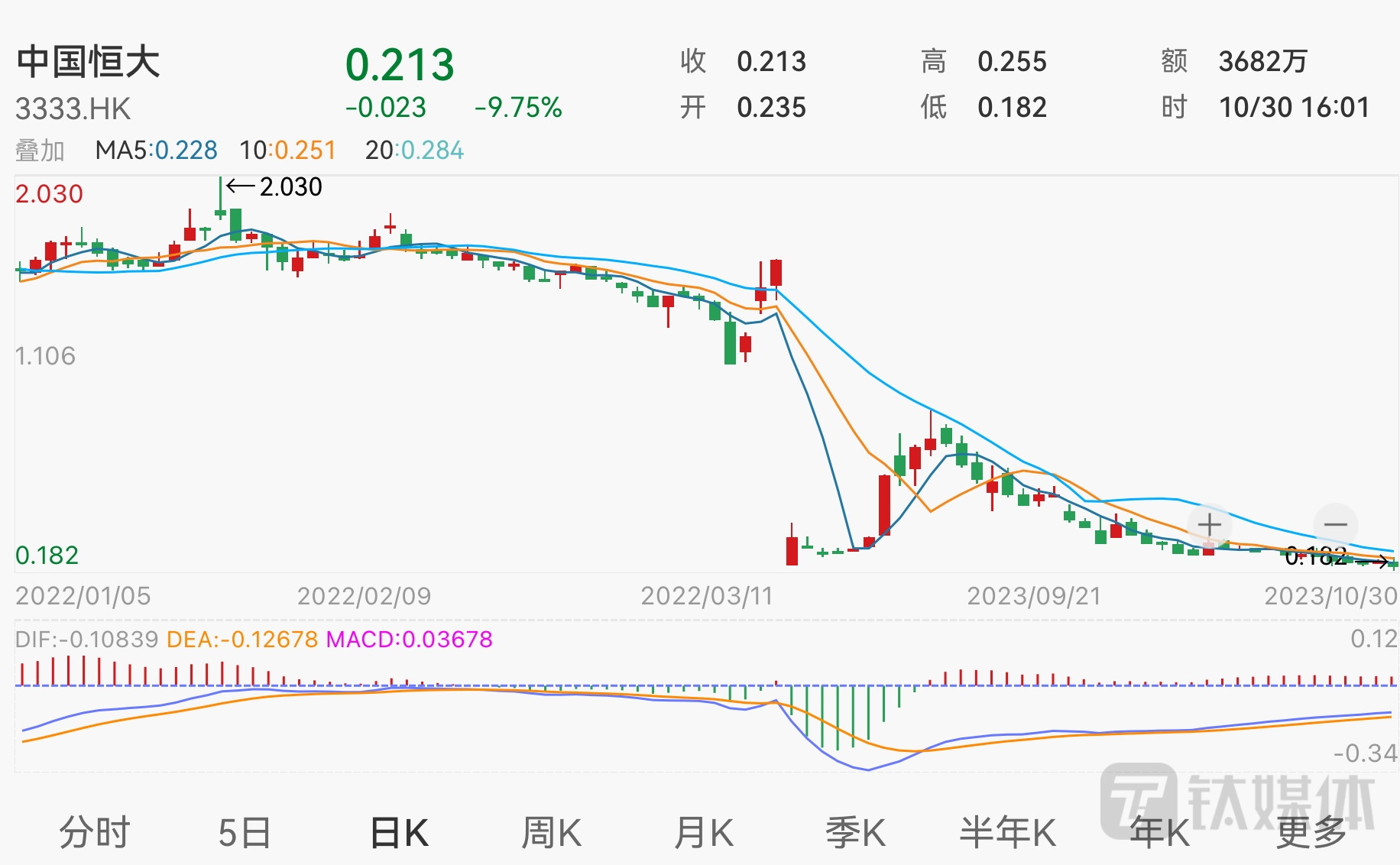Select the 日K daily candlestick tab
Screen dimensions: 1400x865
pos(399,832)
